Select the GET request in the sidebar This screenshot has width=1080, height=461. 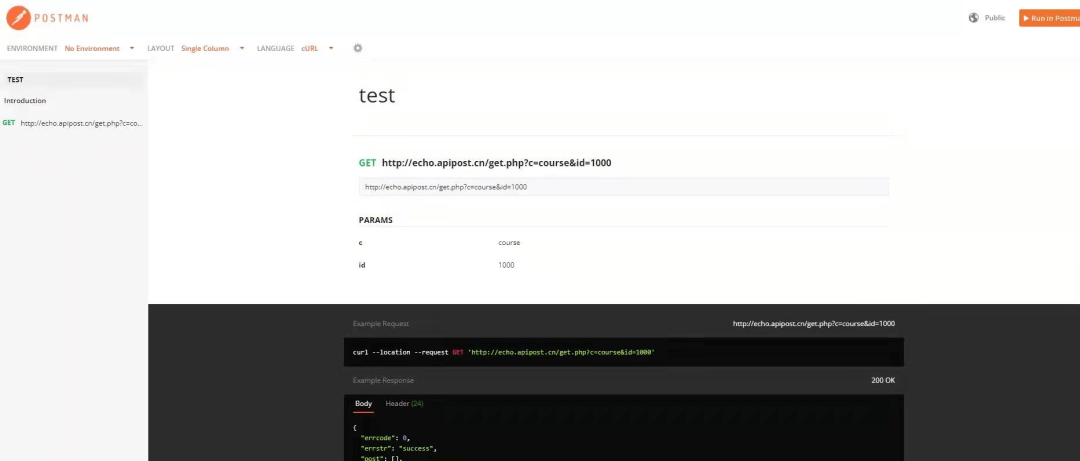point(75,123)
